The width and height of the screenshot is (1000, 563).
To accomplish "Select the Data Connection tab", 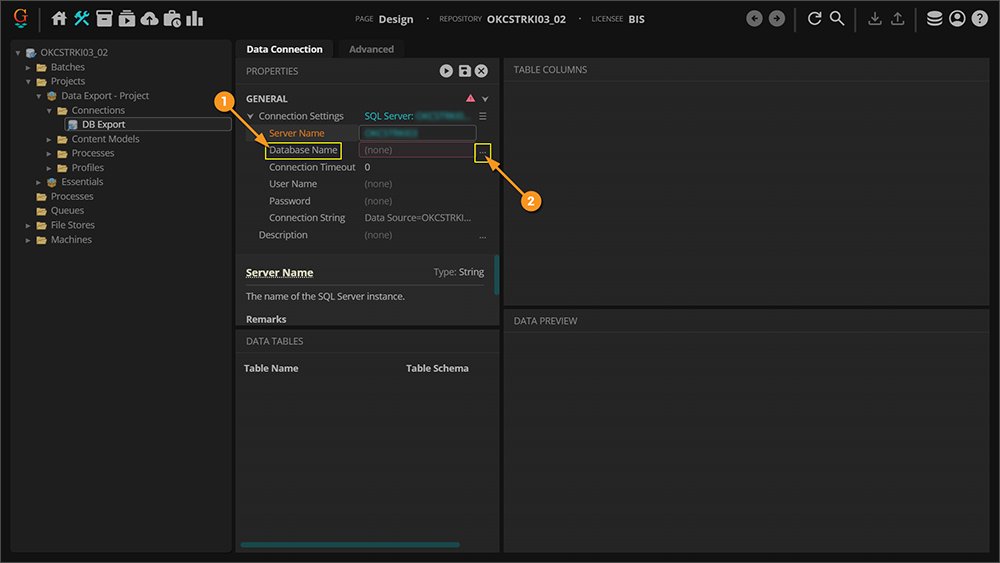I will pos(285,49).
